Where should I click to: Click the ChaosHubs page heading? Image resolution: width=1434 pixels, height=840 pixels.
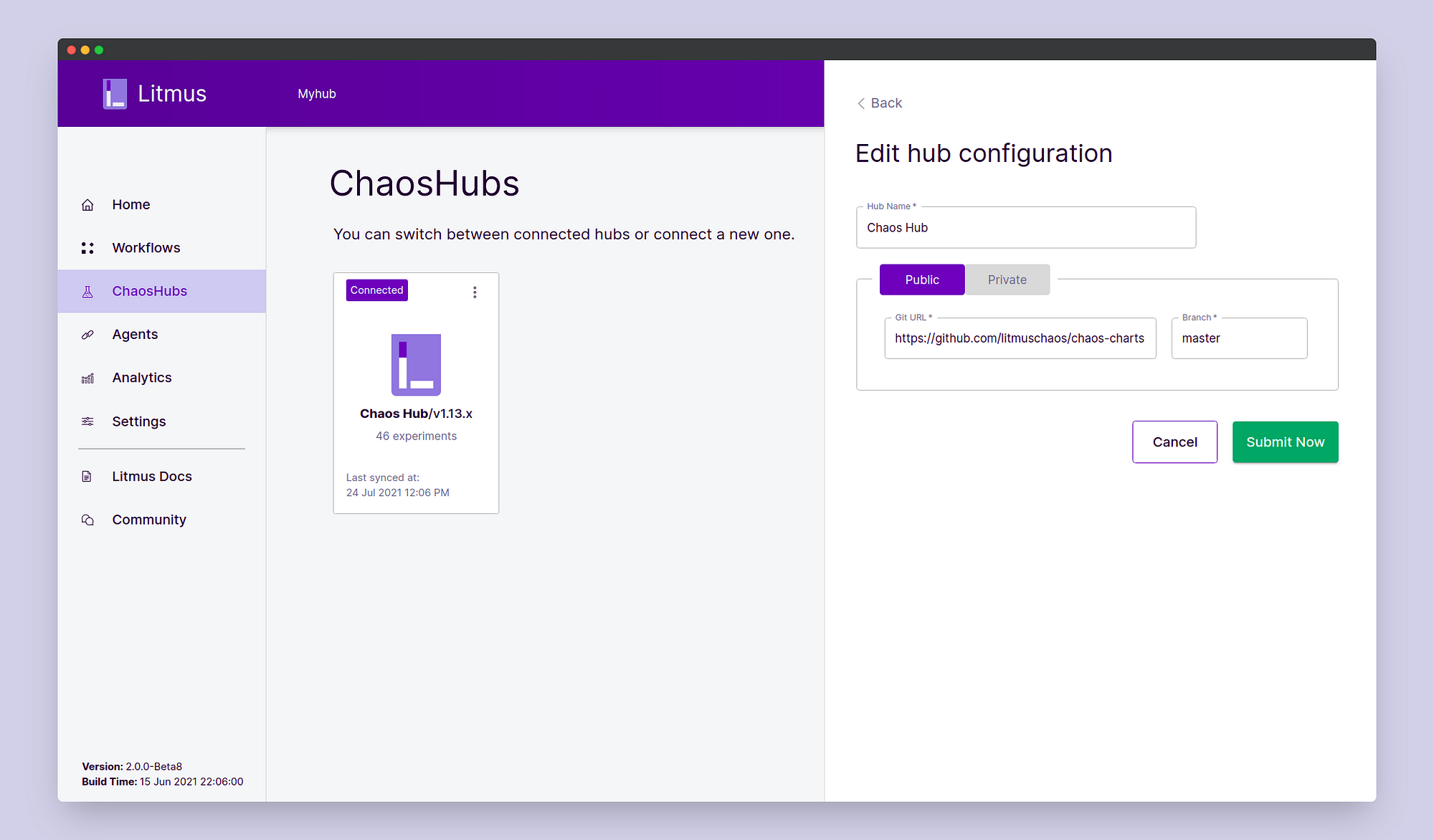[x=424, y=183]
